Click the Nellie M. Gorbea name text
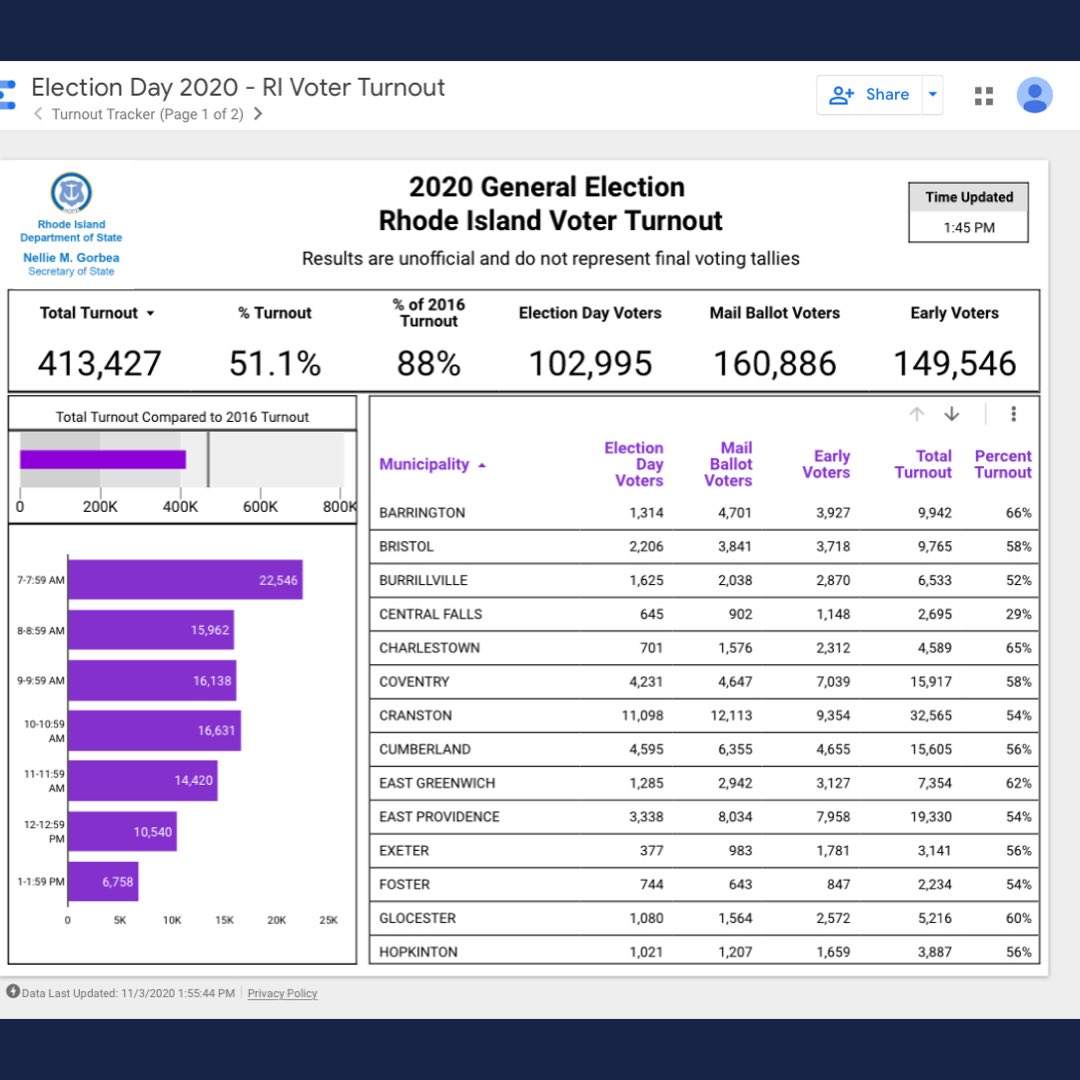The height and width of the screenshot is (1080, 1080). click(x=71, y=258)
